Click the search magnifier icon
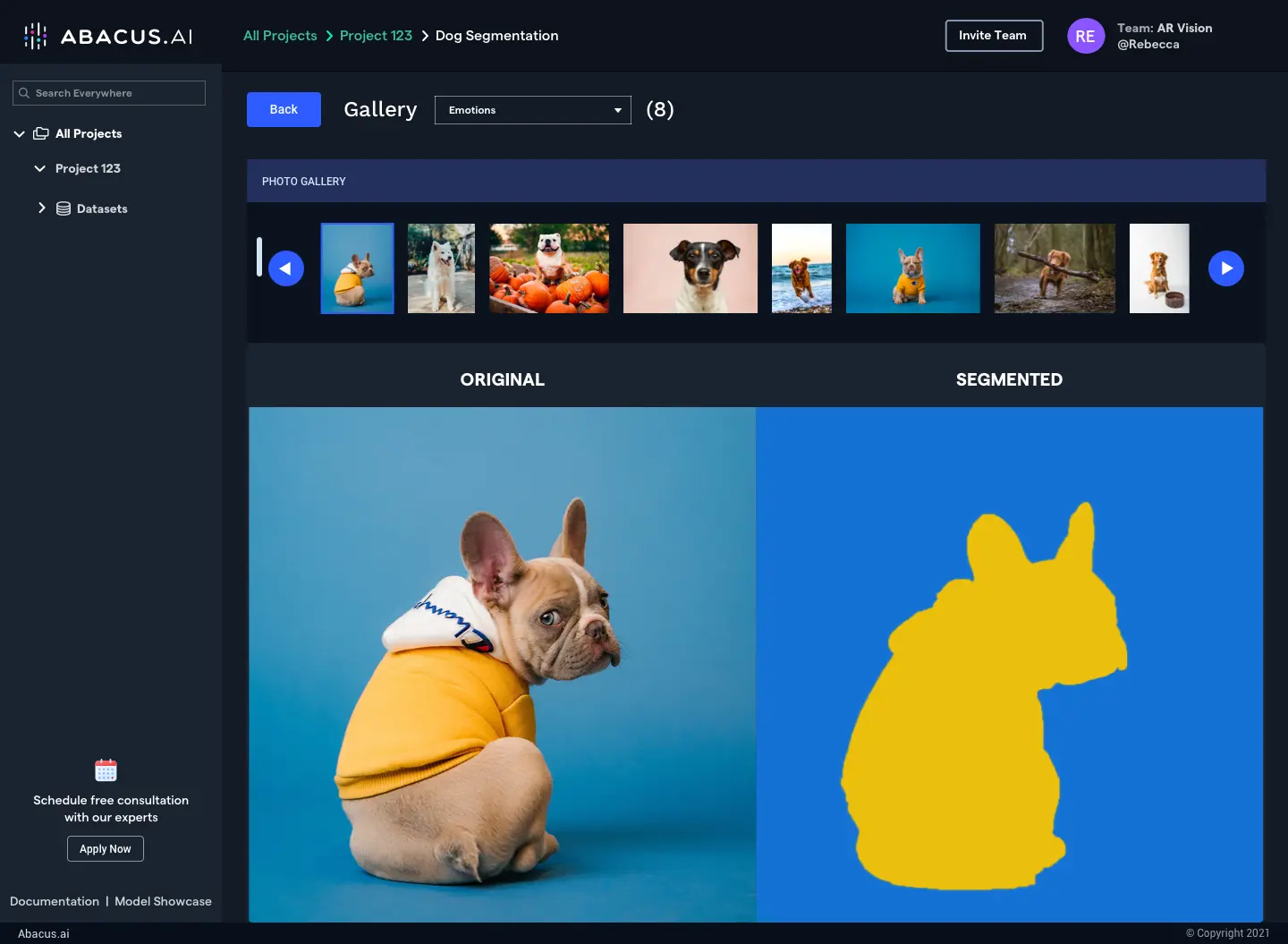The image size is (1288, 944). pos(24,93)
